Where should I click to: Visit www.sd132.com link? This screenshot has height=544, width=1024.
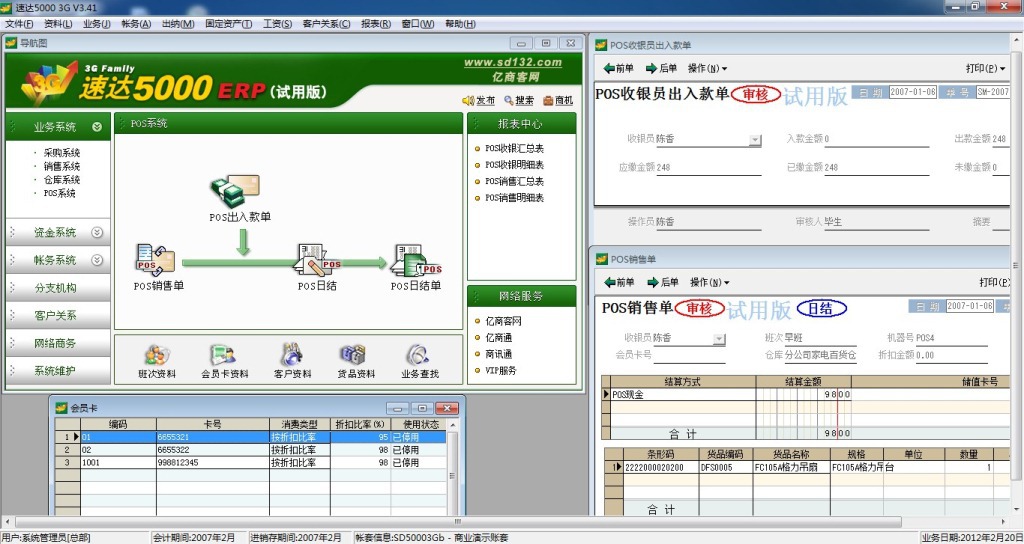click(513, 63)
